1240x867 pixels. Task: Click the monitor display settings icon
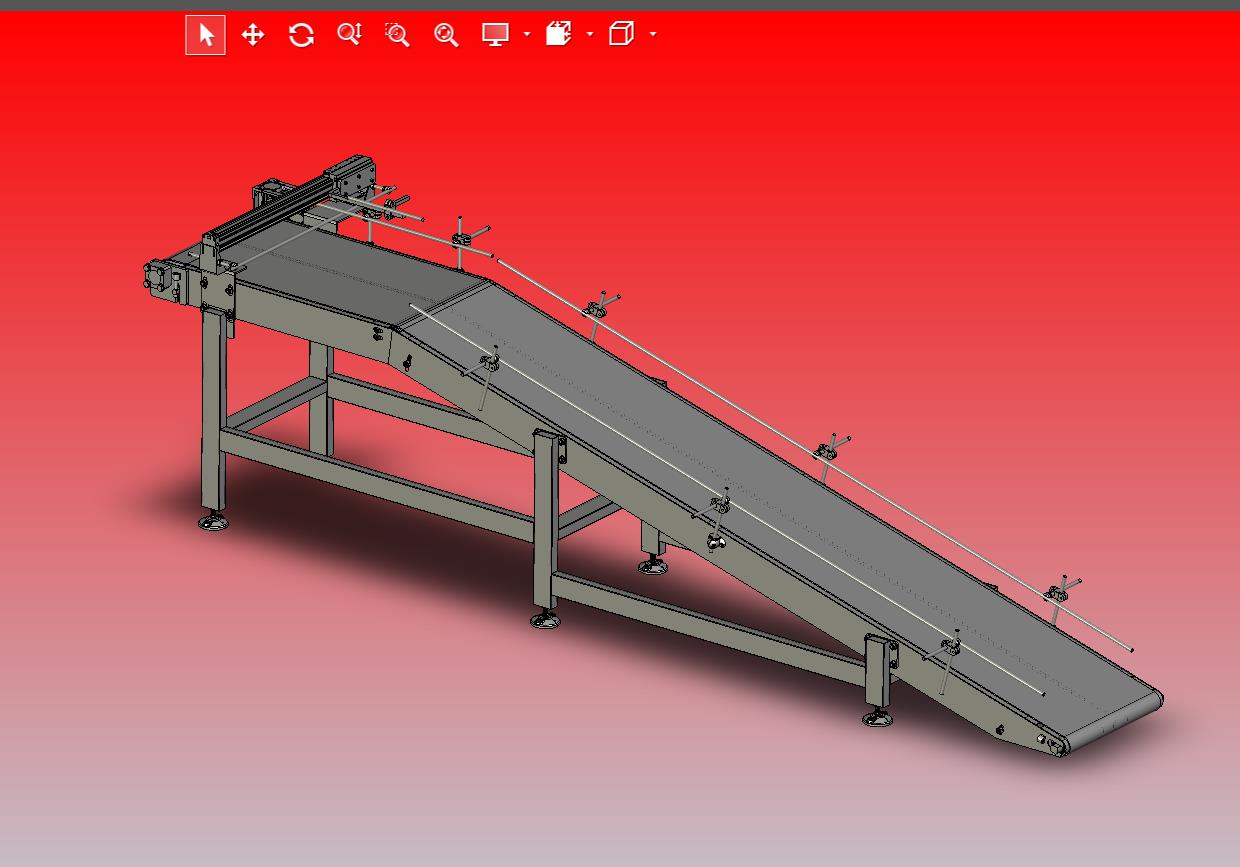[495, 35]
